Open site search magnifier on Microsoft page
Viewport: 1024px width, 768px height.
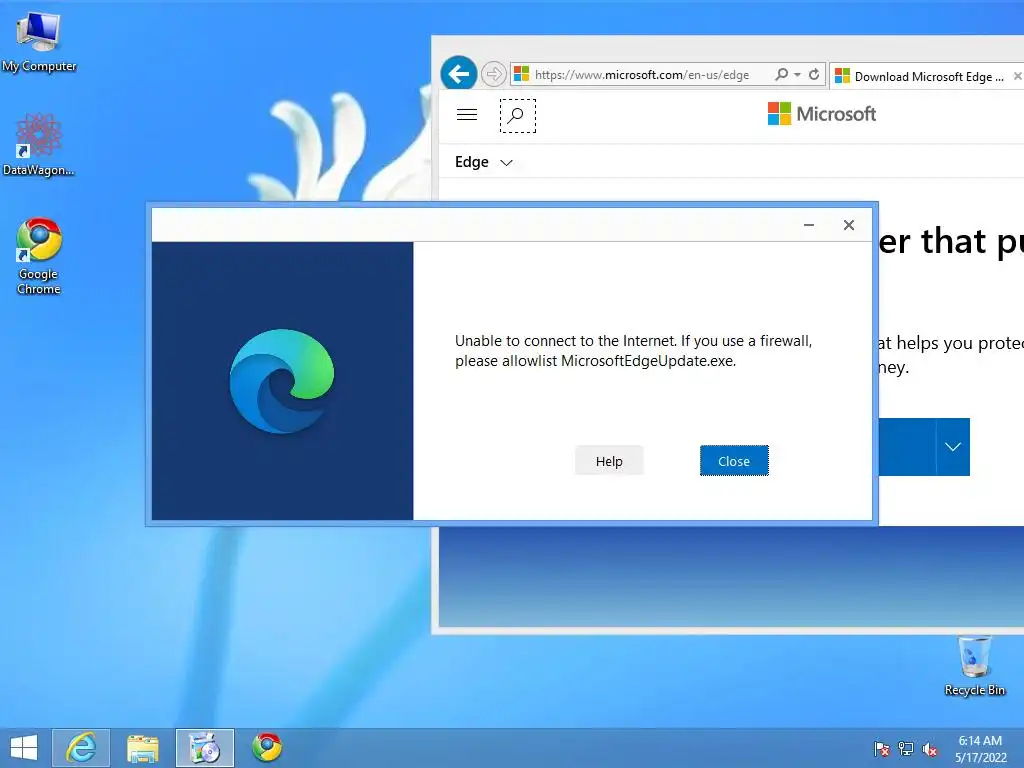click(x=517, y=116)
